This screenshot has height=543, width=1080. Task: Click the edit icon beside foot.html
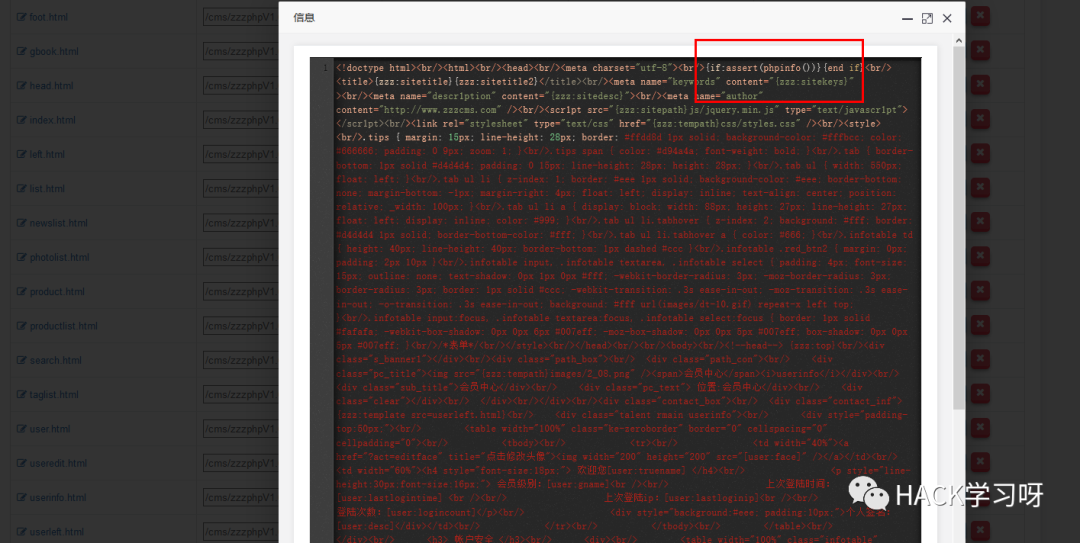(21, 17)
